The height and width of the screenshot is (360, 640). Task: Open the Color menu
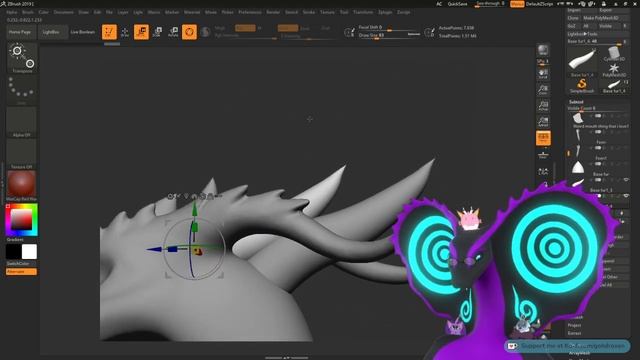[44, 12]
